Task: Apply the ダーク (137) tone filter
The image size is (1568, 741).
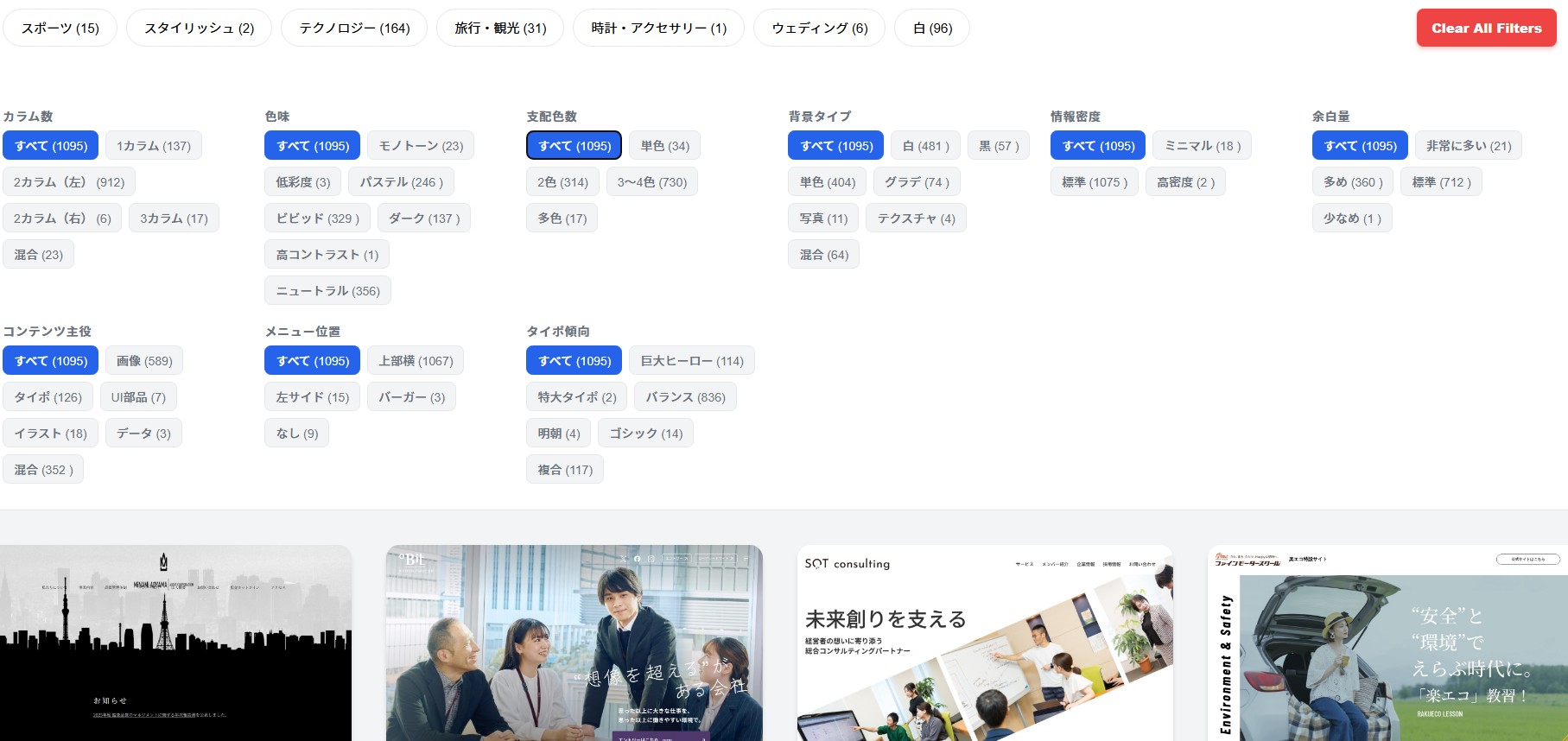Action: pos(424,218)
